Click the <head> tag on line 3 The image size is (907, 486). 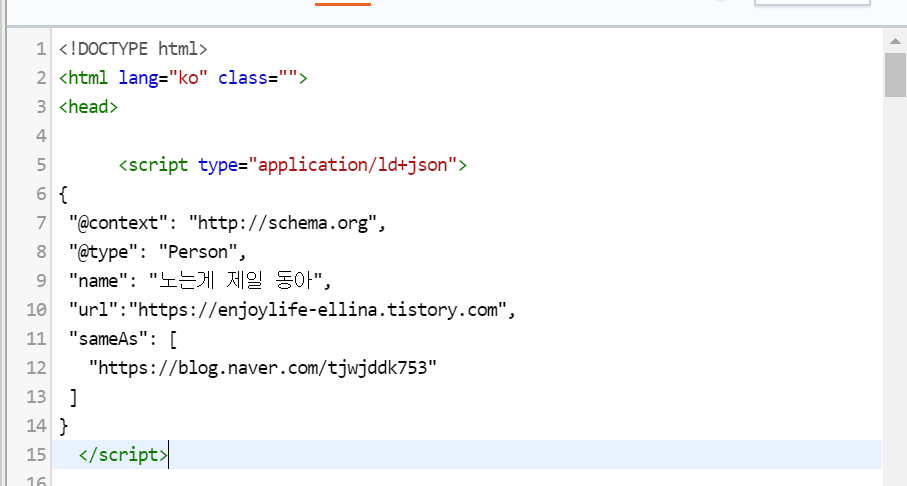point(89,107)
